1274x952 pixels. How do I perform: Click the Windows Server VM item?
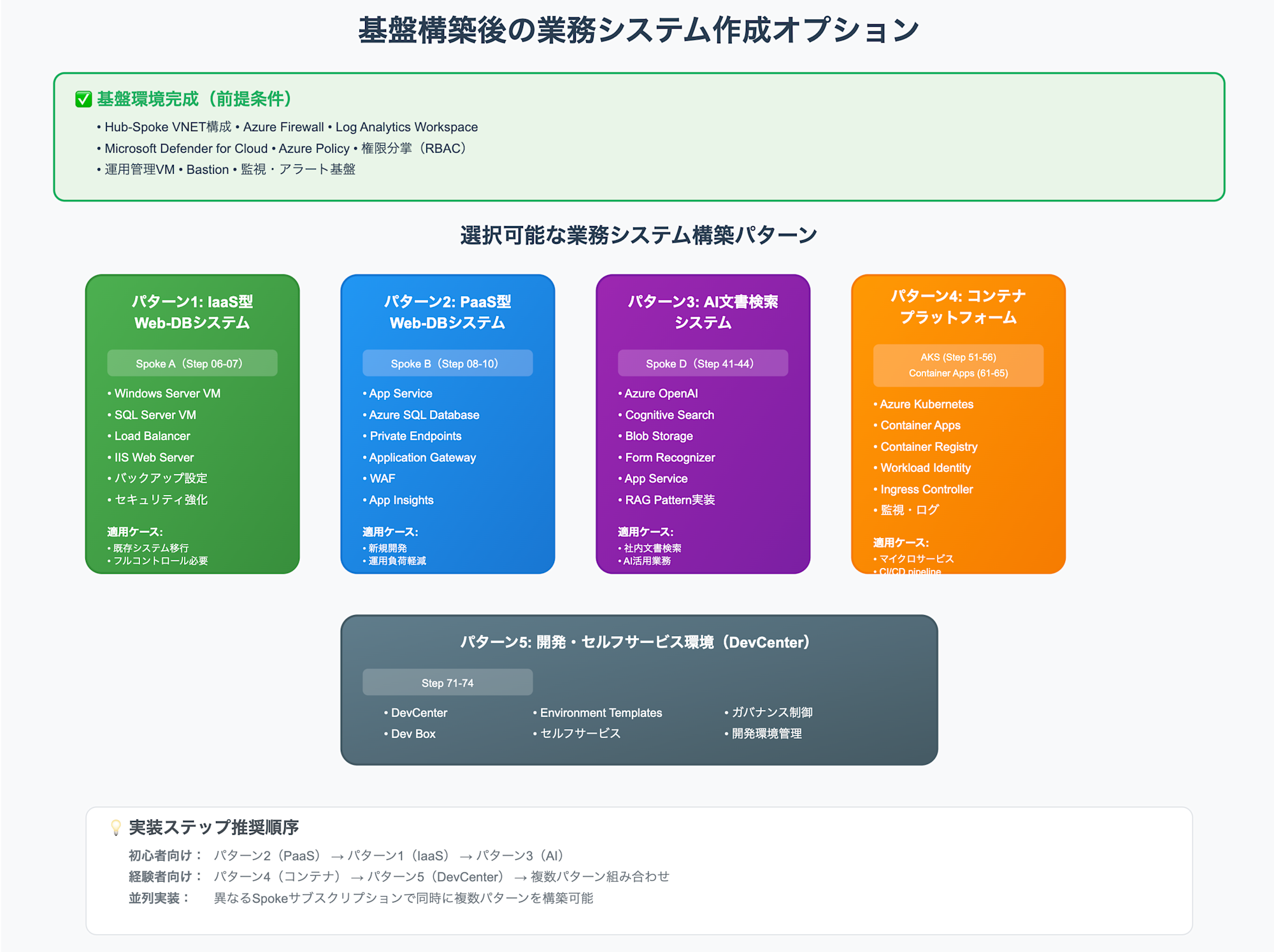pyautogui.click(x=164, y=394)
